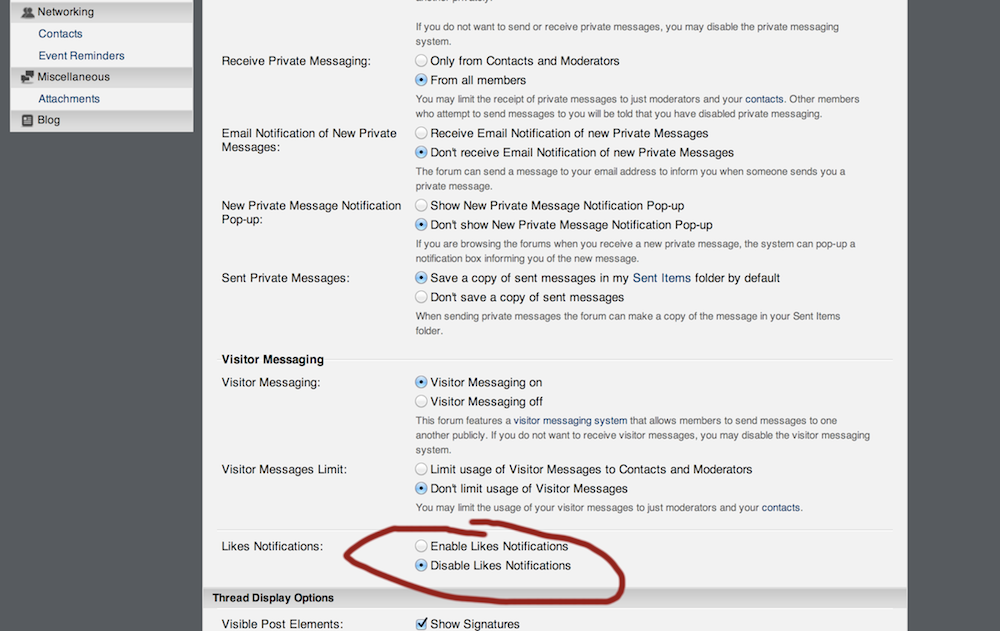Image resolution: width=1000 pixels, height=631 pixels.
Task: Open Event Reminders in sidebar
Action: coord(81,56)
